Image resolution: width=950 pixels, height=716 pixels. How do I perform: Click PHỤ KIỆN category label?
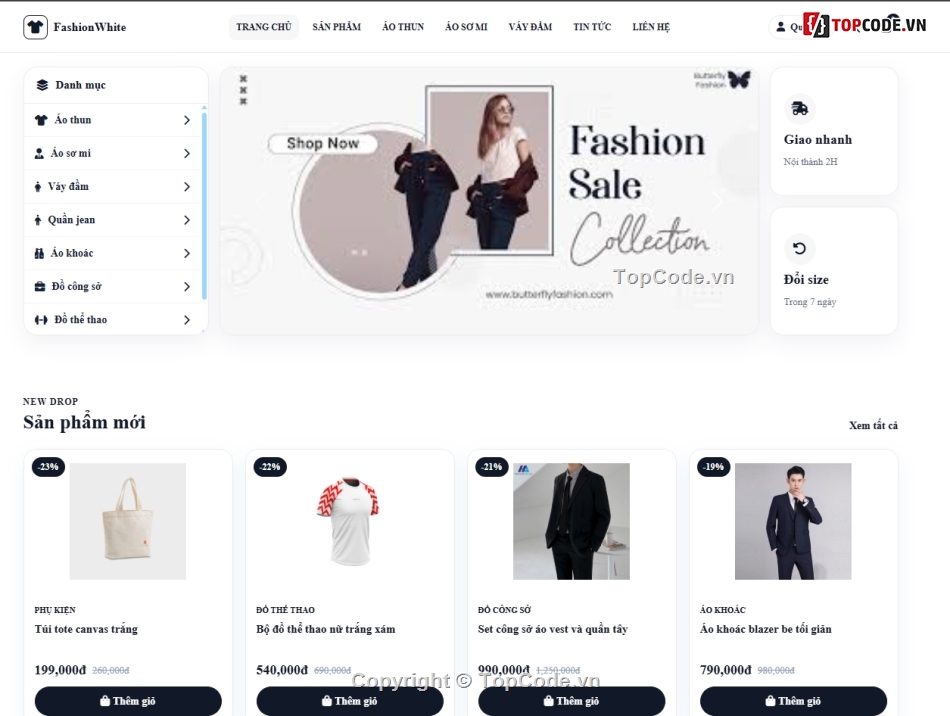point(55,610)
